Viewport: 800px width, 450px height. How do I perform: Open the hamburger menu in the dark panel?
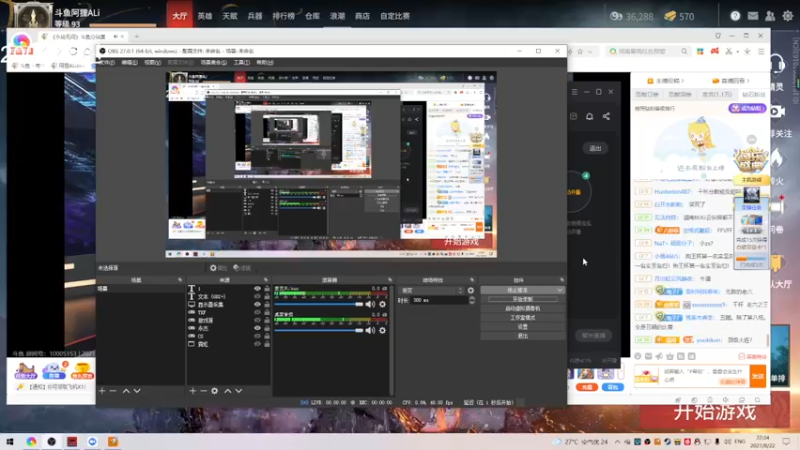574,92
